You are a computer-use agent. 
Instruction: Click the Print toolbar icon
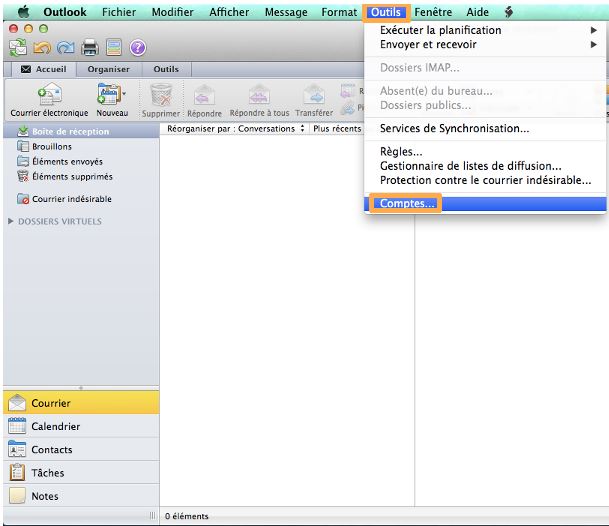click(90, 48)
